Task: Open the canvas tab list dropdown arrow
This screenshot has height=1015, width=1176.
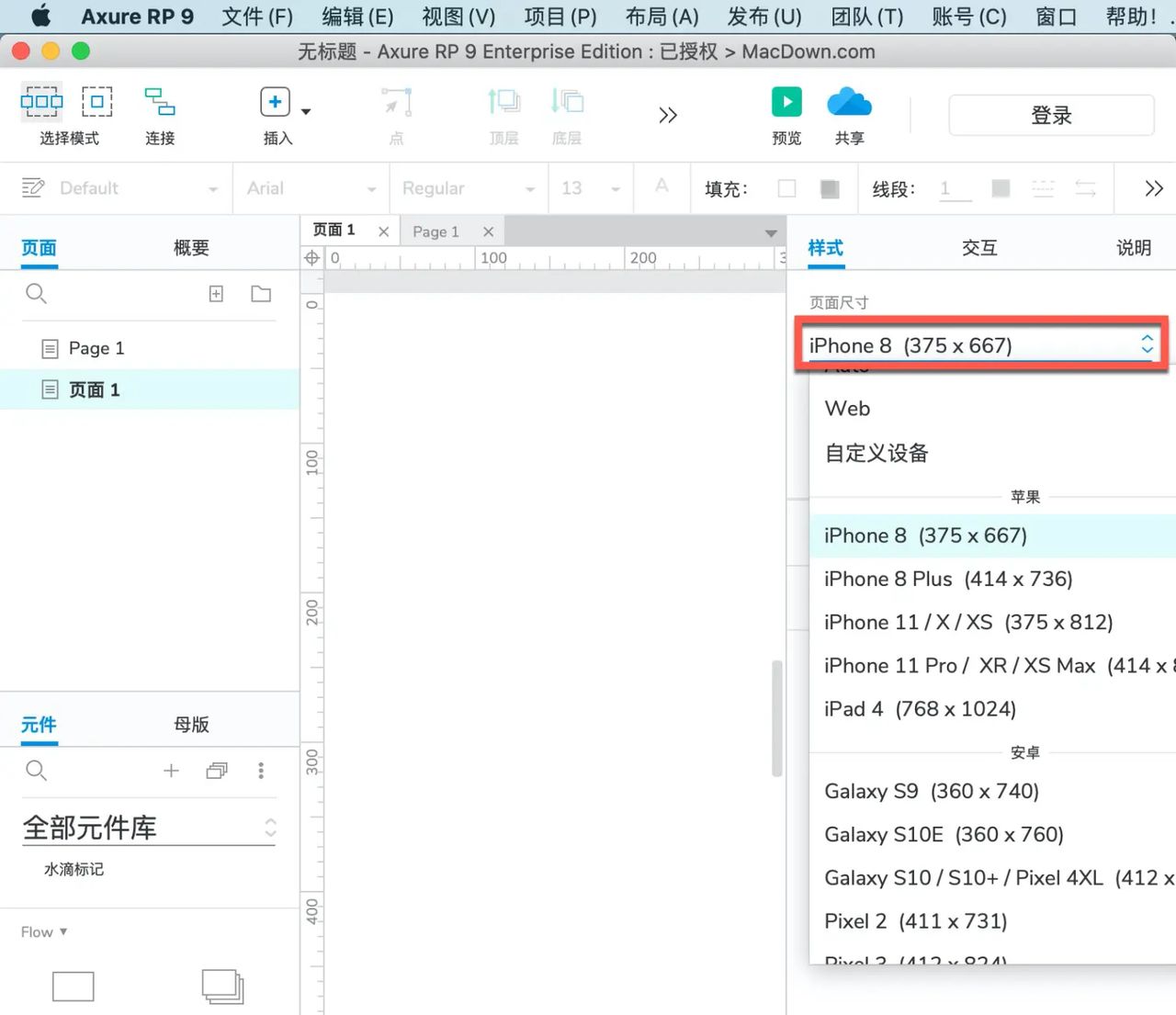Action: [x=771, y=233]
